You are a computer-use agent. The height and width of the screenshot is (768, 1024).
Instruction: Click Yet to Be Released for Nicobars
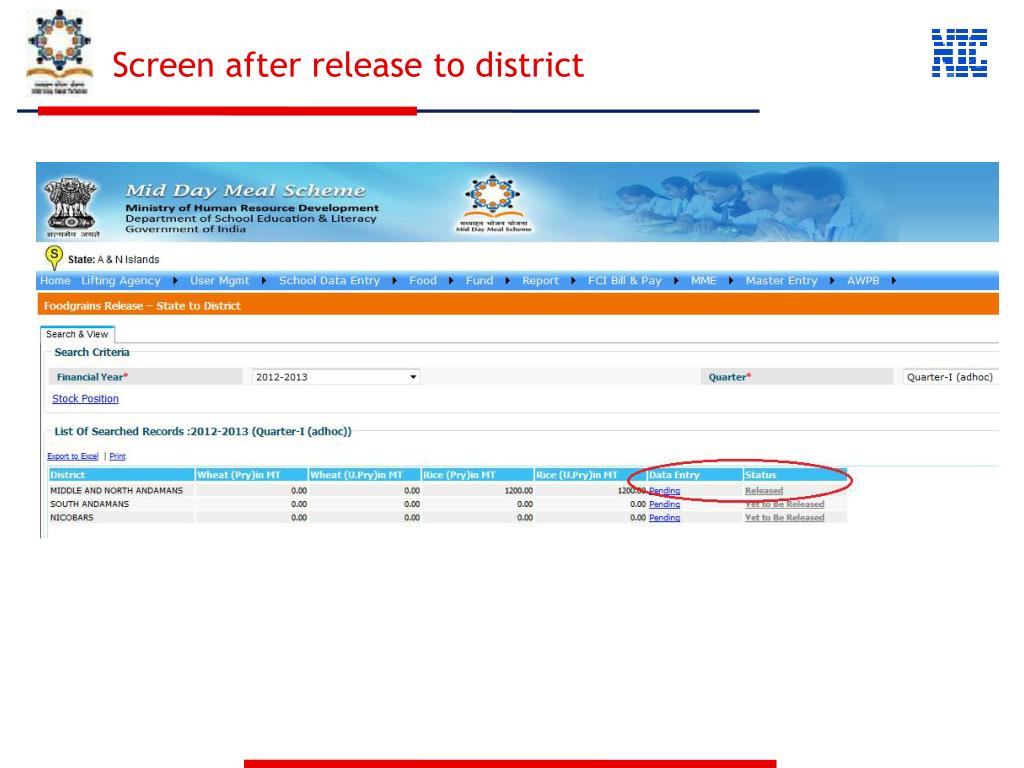784,517
